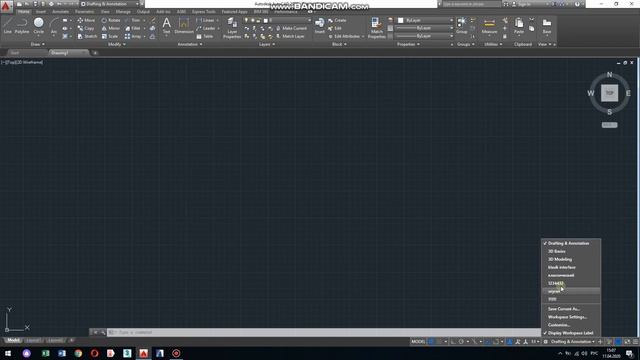Toggle grid display in status bar
640x360 pixels.
[x=431, y=342]
